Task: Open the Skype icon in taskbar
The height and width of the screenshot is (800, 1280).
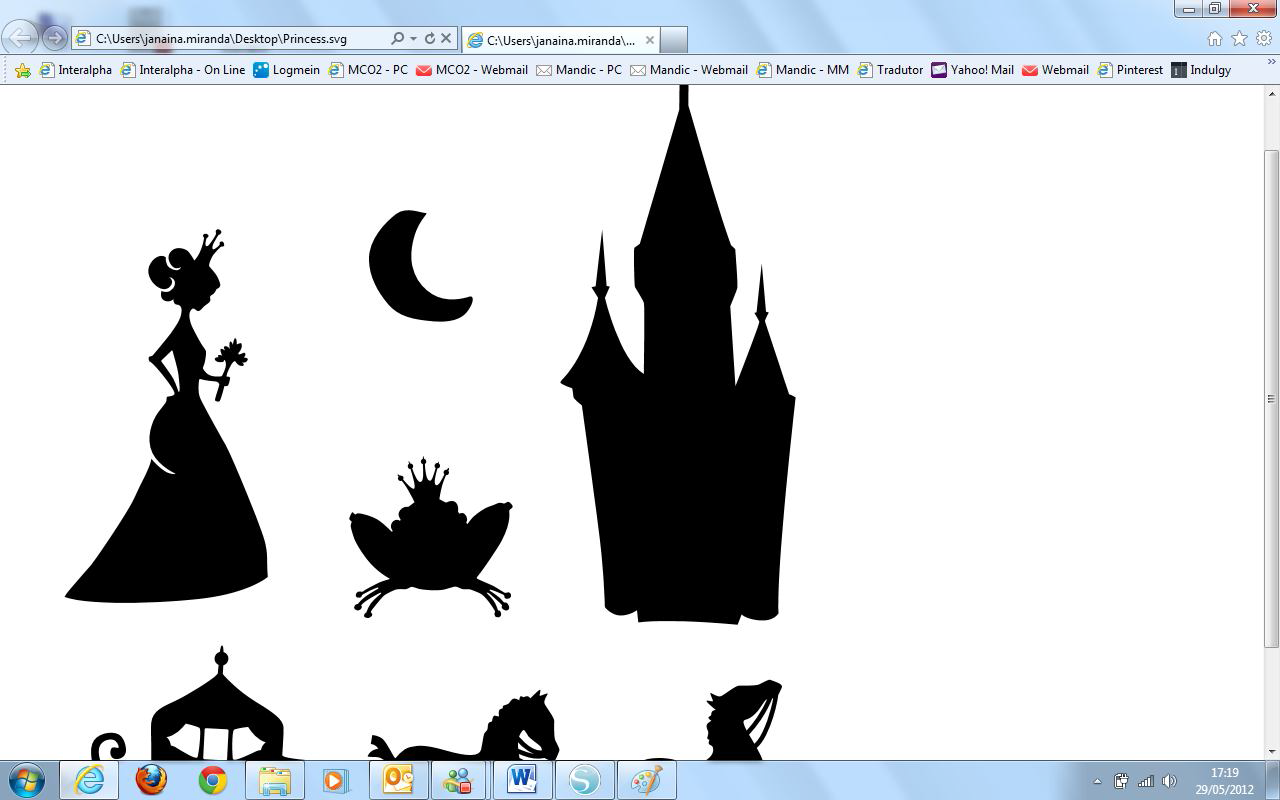Action: [x=584, y=780]
